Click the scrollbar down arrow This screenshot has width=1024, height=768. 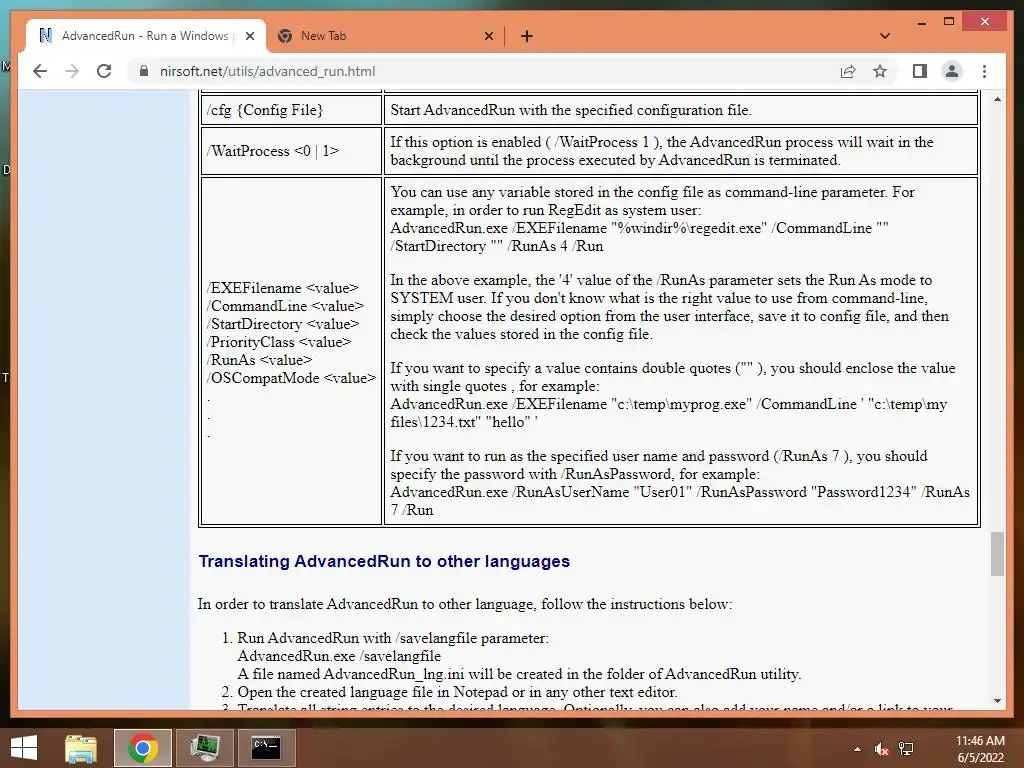997,701
